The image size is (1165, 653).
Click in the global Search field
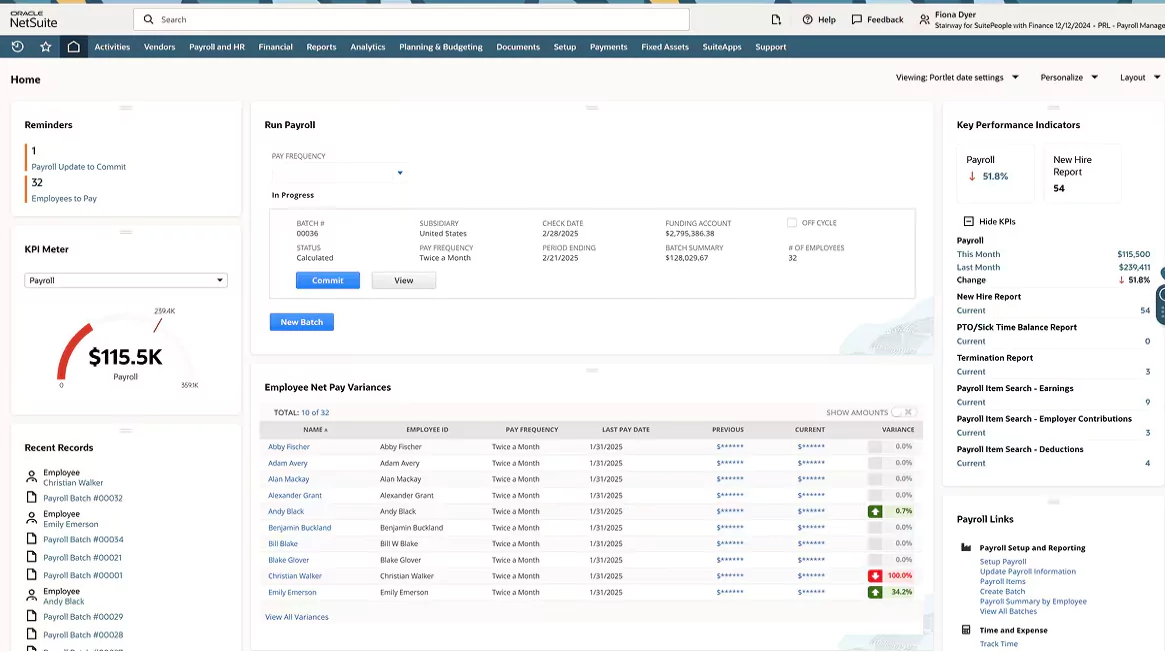[x=400, y=19]
